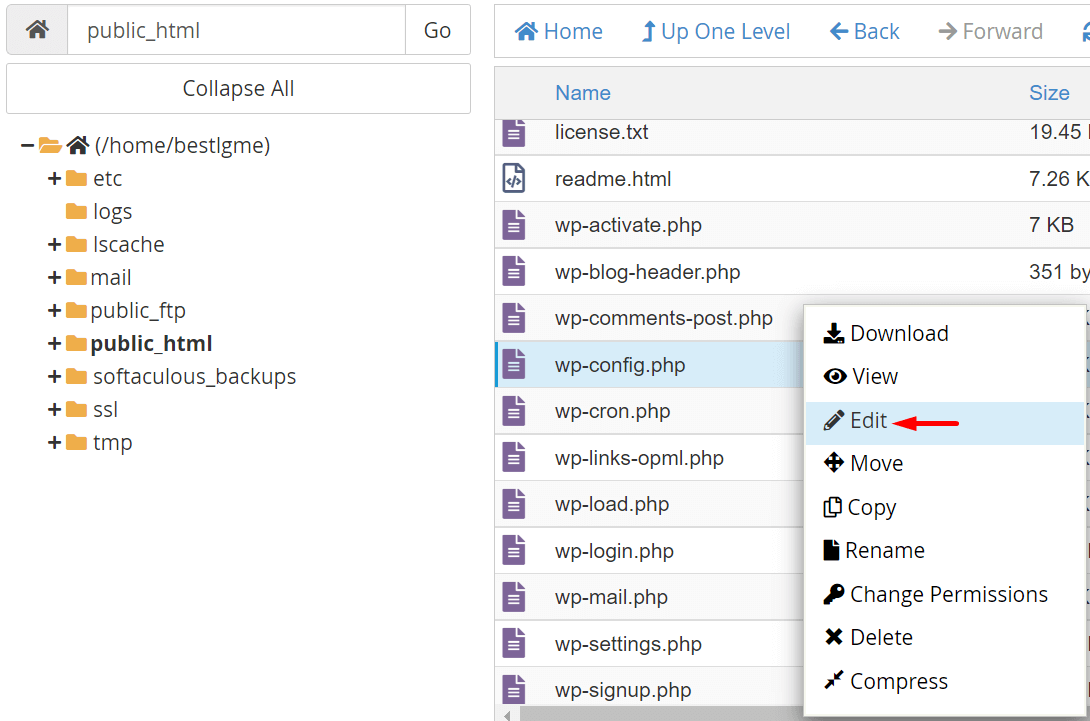Click the logs folder icon in tree

pos(76,211)
